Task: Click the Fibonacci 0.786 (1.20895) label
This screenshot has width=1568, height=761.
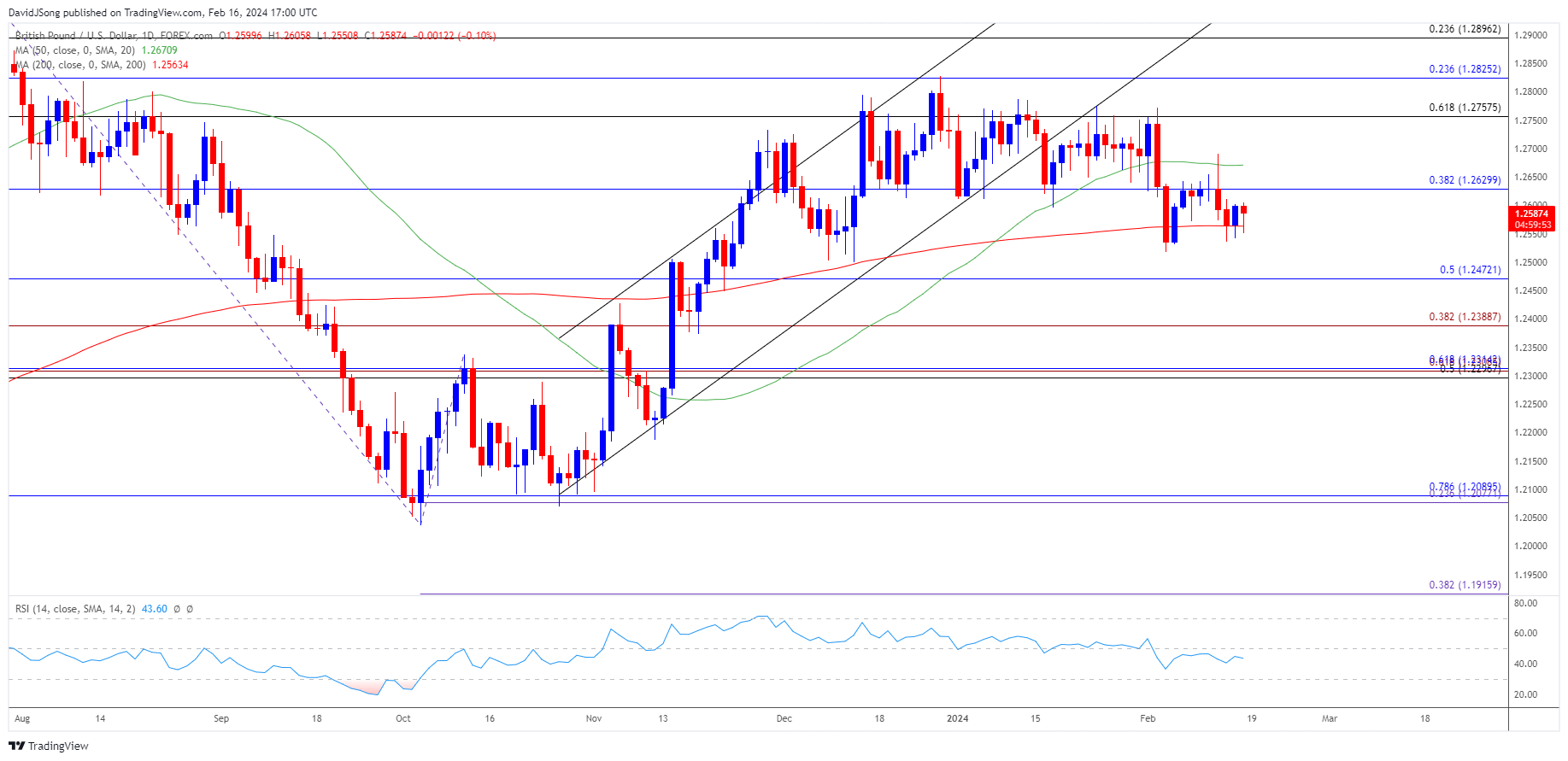Action: click(1465, 487)
